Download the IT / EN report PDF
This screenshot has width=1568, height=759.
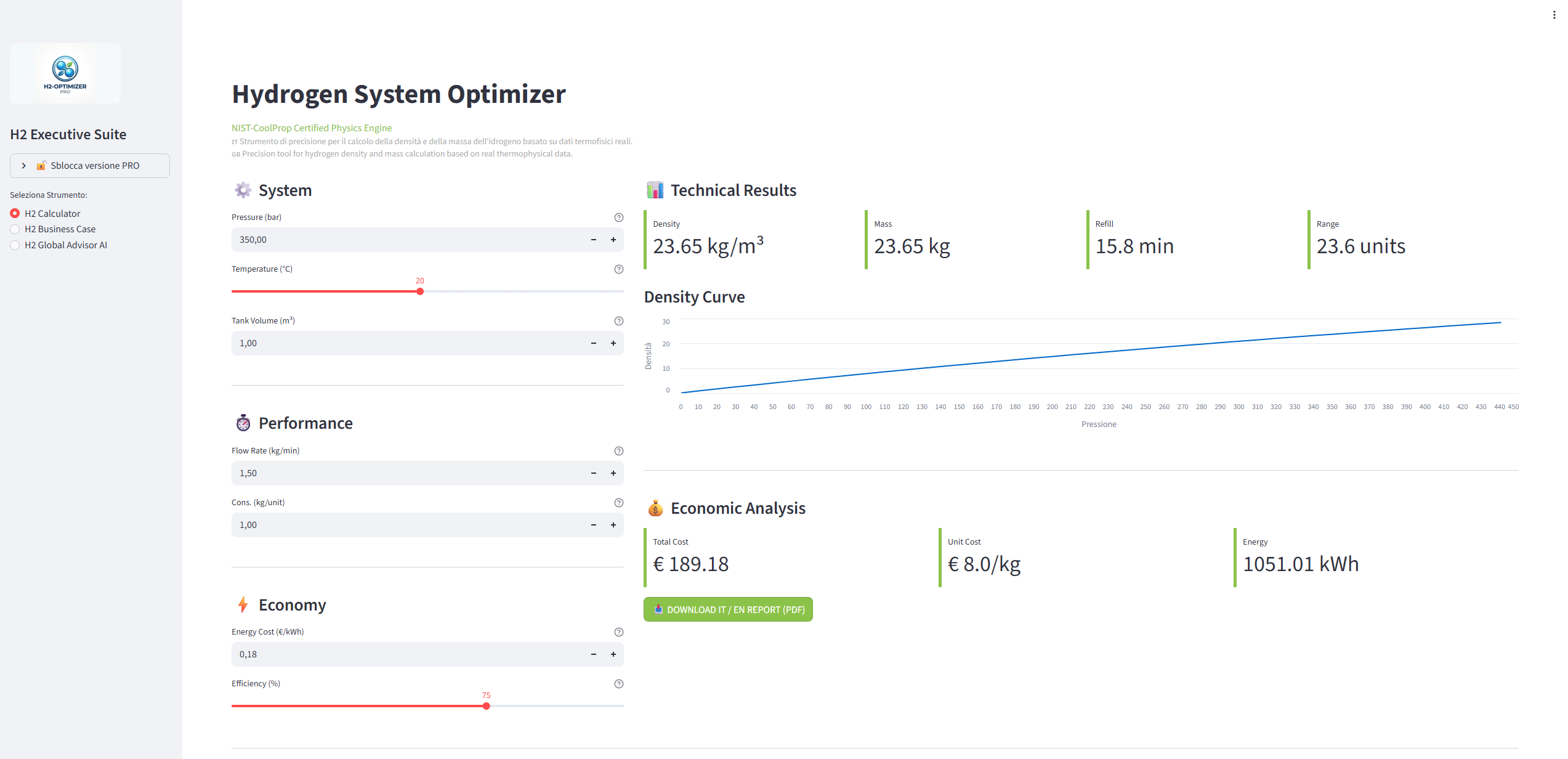point(728,609)
